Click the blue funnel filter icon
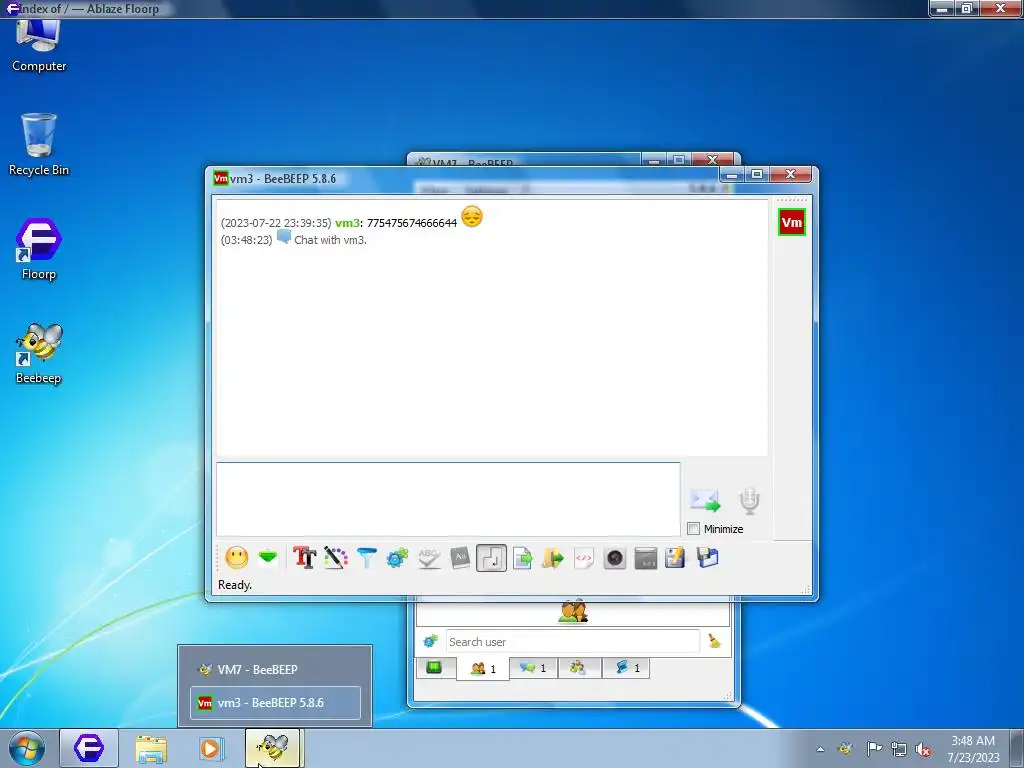Image resolution: width=1024 pixels, height=768 pixels. (x=366, y=558)
